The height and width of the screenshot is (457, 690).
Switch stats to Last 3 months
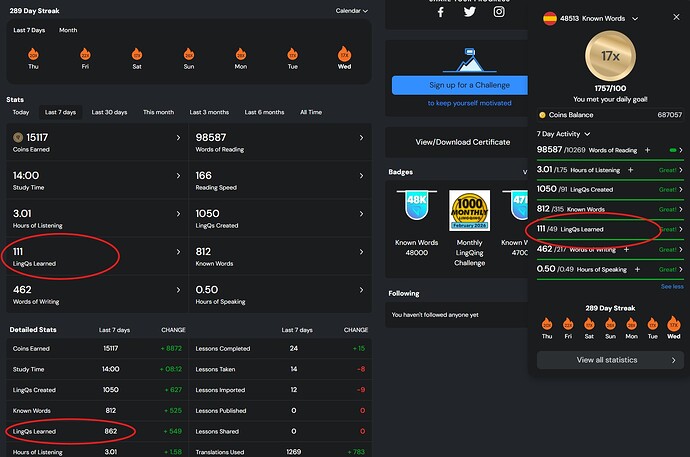[209, 112]
